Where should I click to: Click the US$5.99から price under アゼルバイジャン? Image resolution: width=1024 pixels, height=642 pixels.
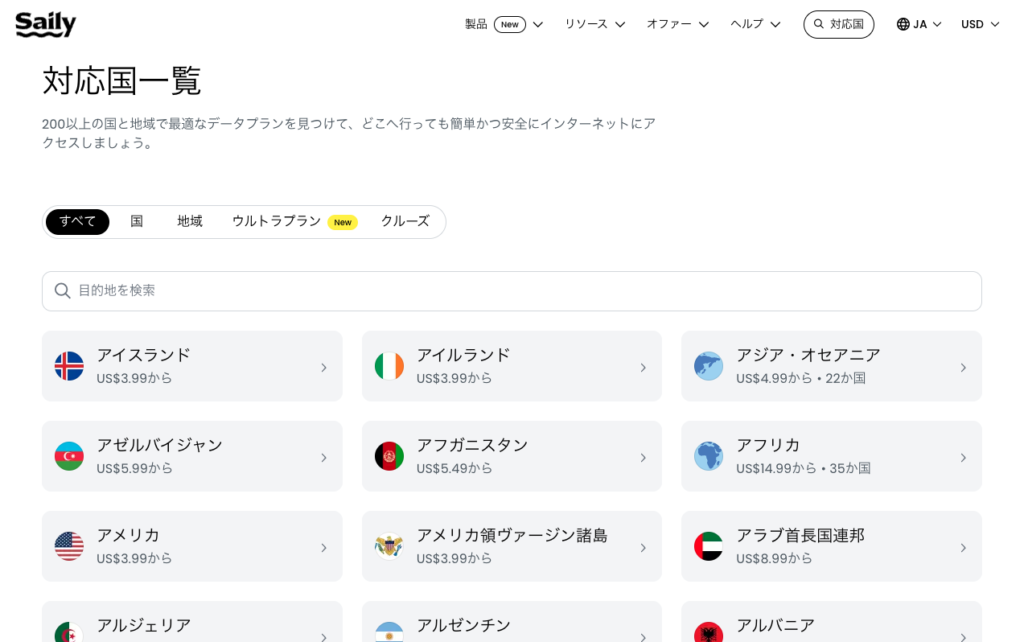(x=135, y=468)
